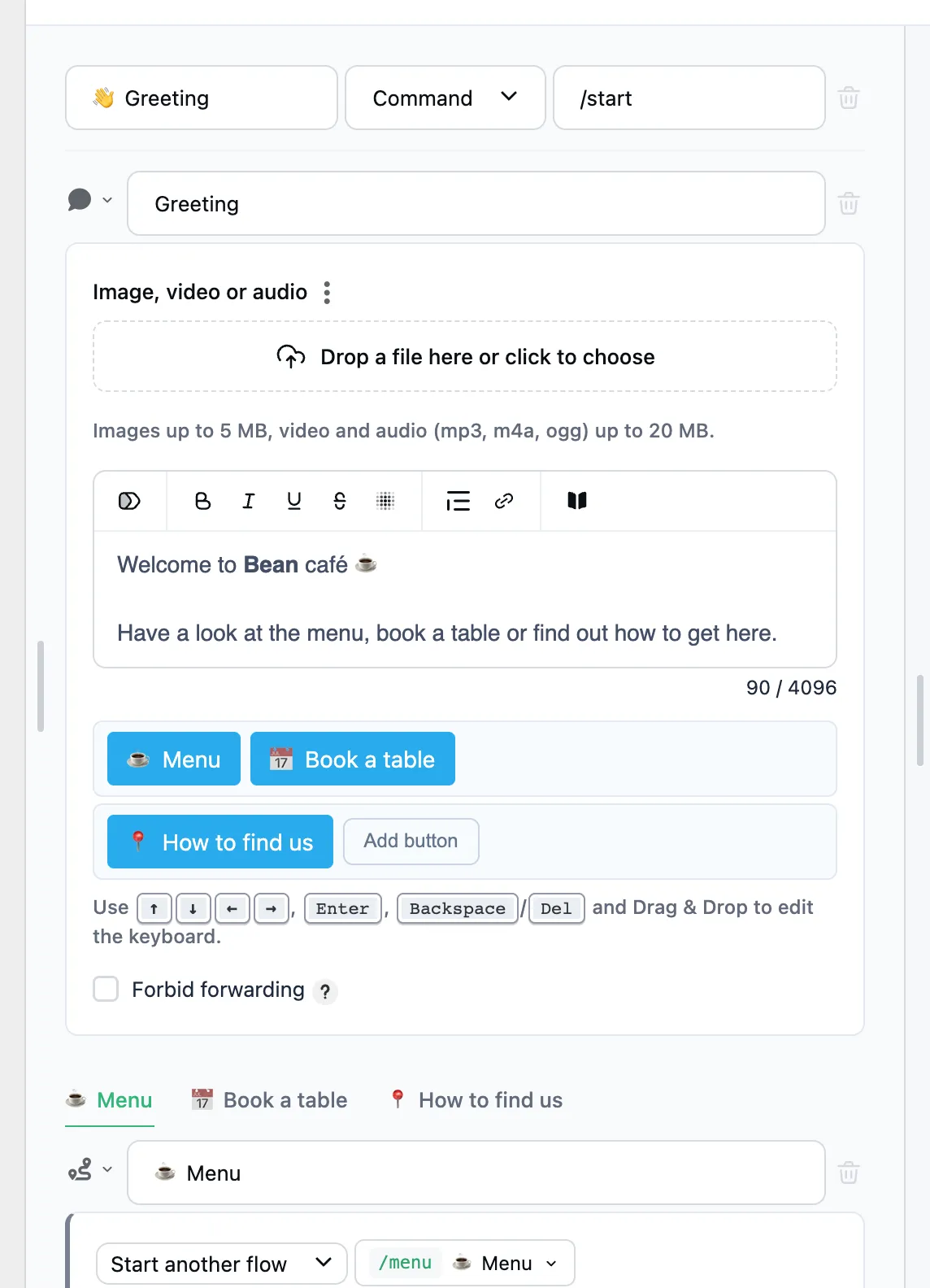Delete the Greeting command row
Viewport: 930px width, 1288px height.
click(x=849, y=98)
